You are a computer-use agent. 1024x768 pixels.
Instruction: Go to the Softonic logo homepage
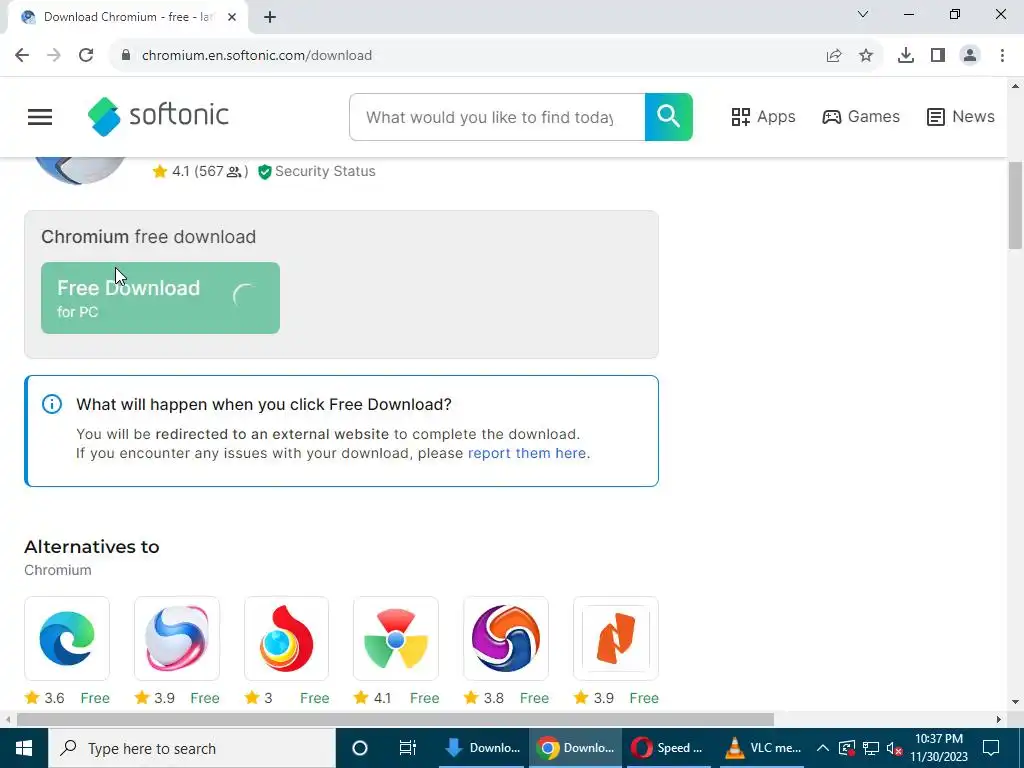[x=158, y=116]
